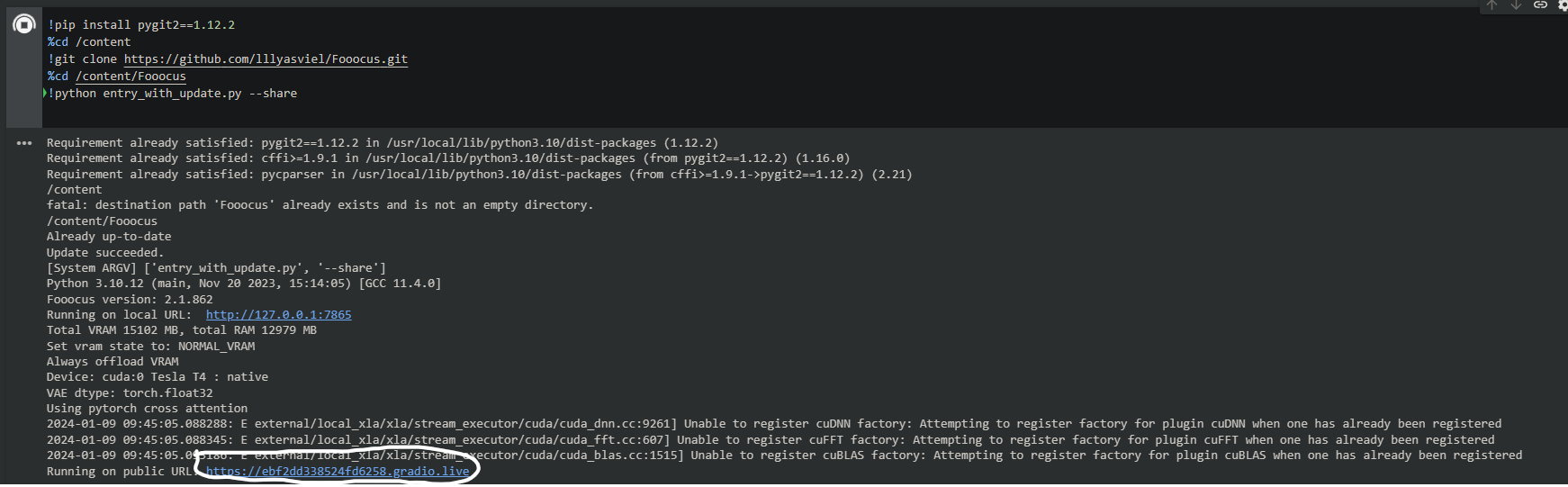Click the /content/Fooocus path link in code
Image resolution: width=1568 pixels, height=487 pixels.
pyautogui.click(x=131, y=77)
